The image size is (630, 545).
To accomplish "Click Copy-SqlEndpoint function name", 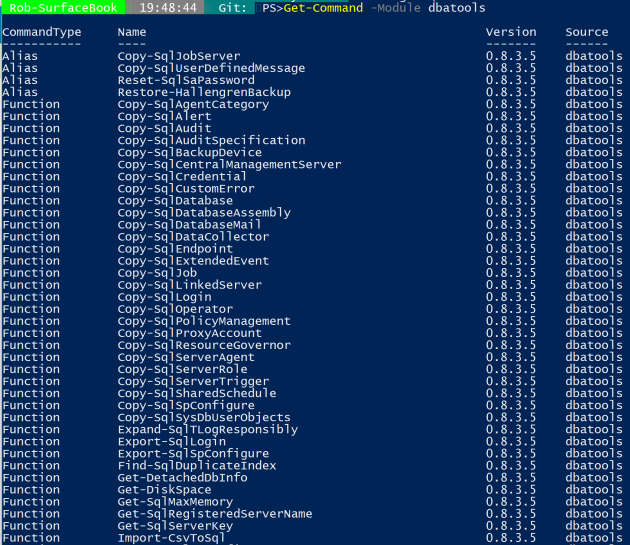I will tap(175, 249).
